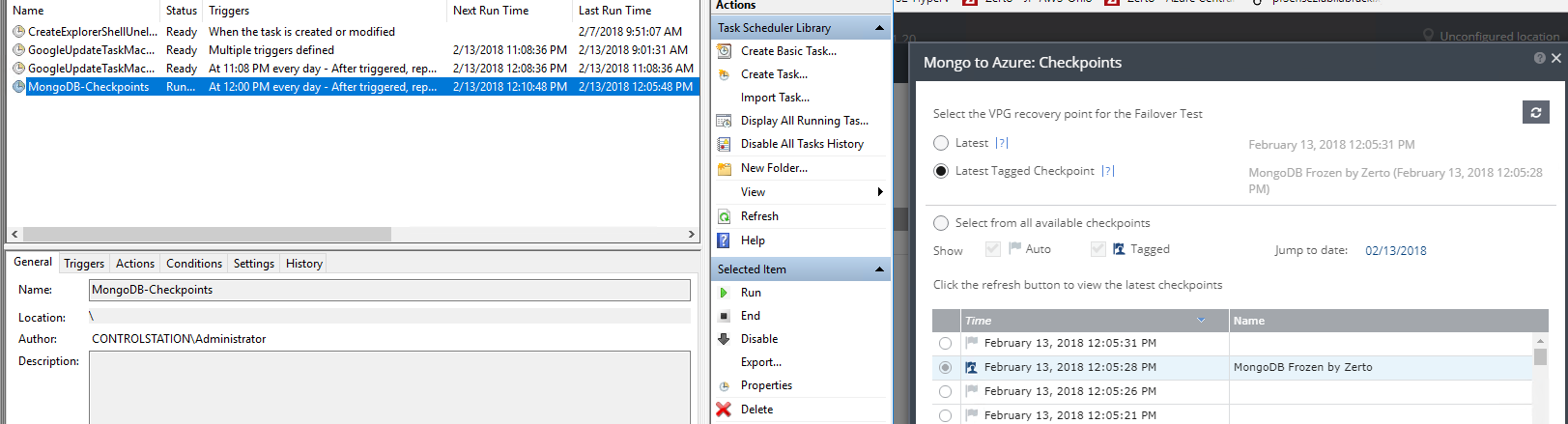Click the refresh checkpoints button in Zerto dialog
This screenshot has width=1568, height=424.
(x=1536, y=113)
